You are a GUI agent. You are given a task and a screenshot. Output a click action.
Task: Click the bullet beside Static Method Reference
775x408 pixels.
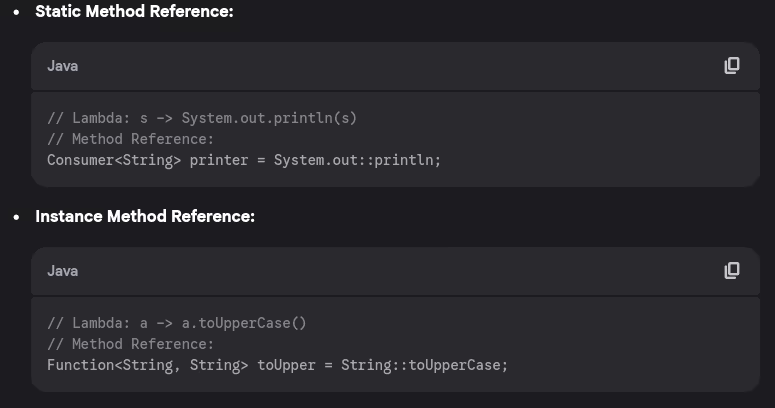[x=17, y=13]
